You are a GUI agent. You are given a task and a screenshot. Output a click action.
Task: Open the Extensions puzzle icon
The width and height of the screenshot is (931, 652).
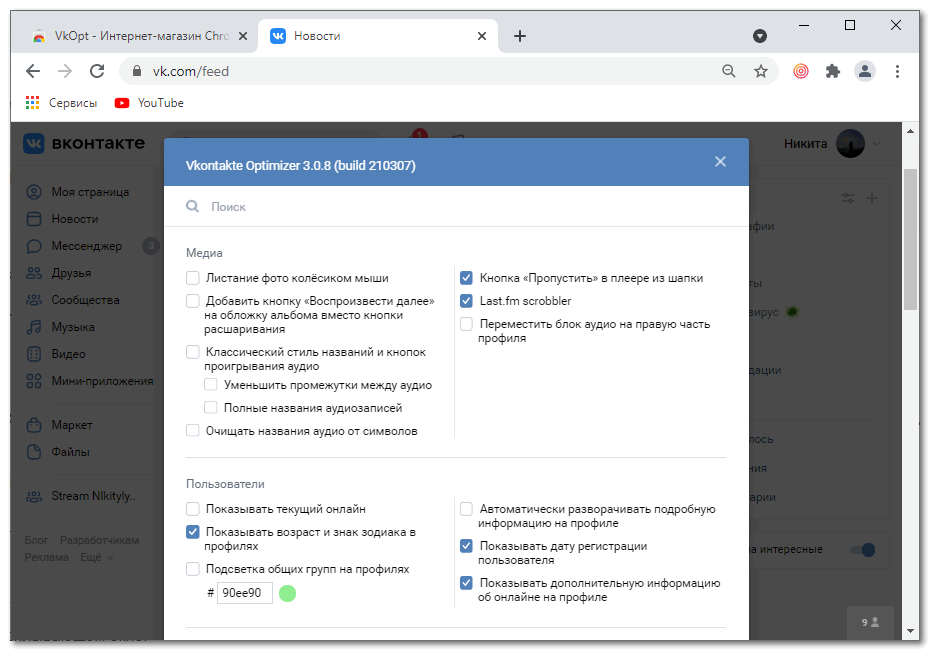pos(833,71)
